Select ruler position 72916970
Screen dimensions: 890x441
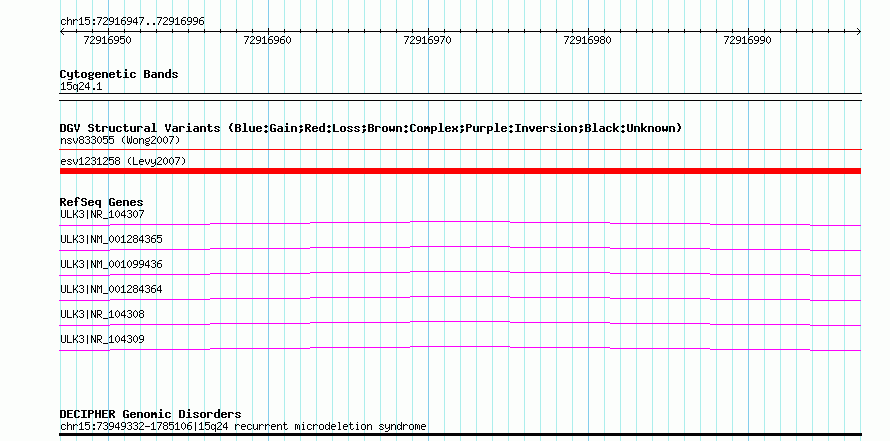(x=427, y=40)
